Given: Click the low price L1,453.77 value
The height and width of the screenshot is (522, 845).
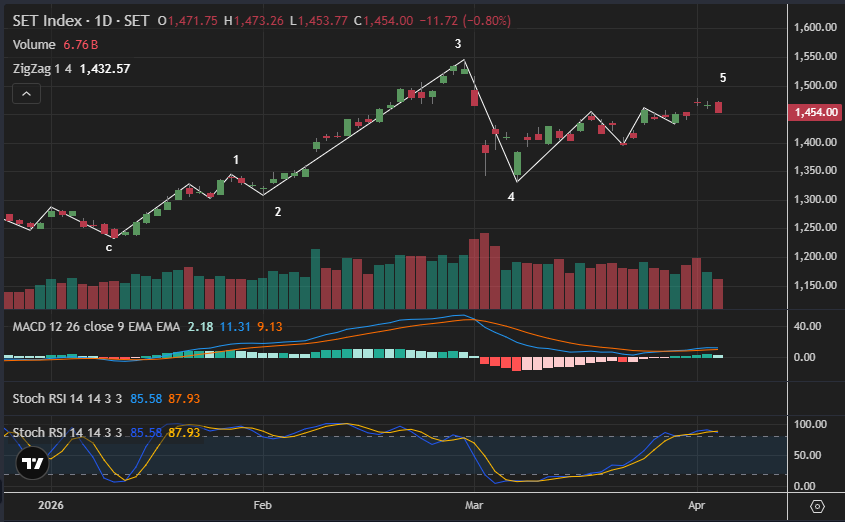Looking at the screenshot, I should pyautogui.click(x=318, y=21).
